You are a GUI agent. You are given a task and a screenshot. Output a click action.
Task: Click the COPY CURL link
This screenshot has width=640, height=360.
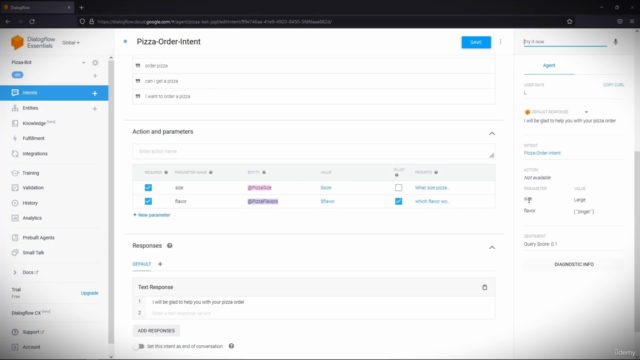click(x=613, y=85)
